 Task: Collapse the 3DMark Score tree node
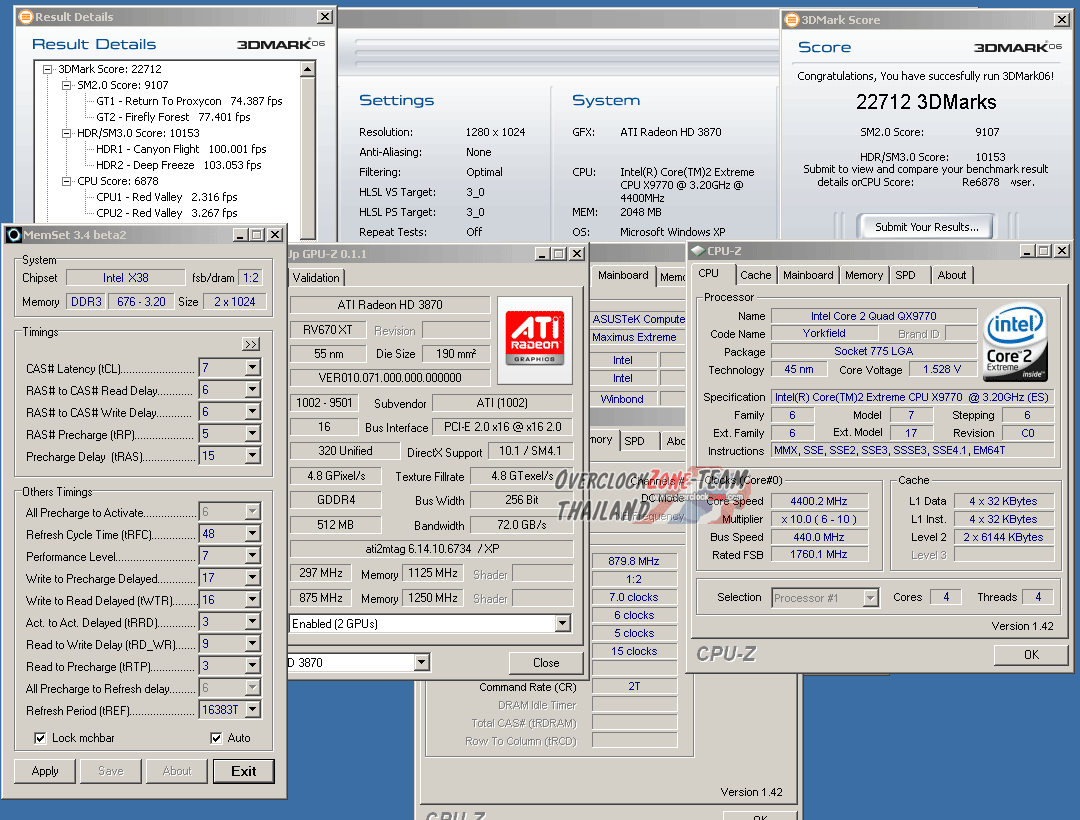tap(48, 70)
